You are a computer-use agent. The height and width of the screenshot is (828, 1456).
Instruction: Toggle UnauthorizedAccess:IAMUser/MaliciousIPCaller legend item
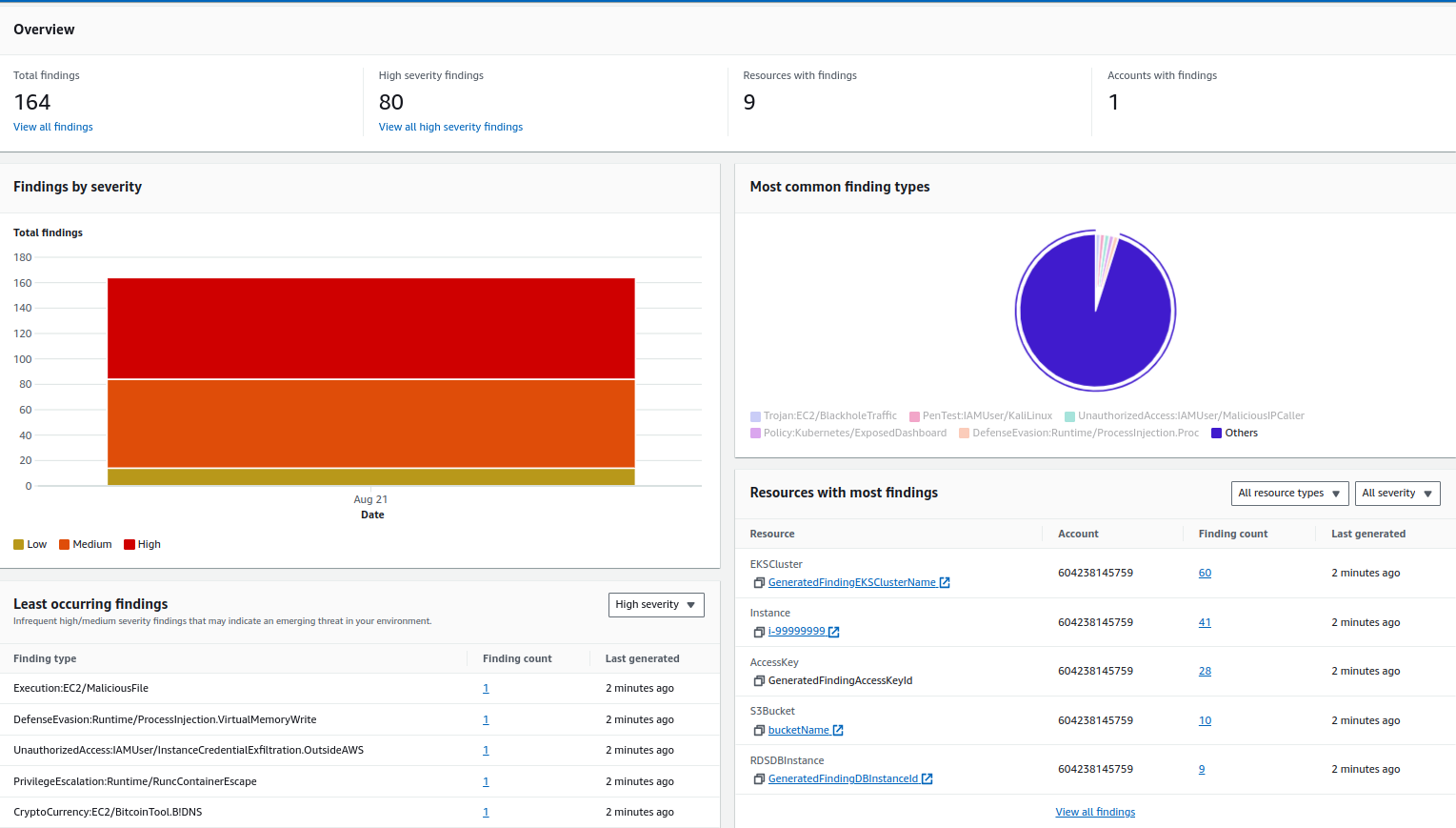pos(1185,416)
